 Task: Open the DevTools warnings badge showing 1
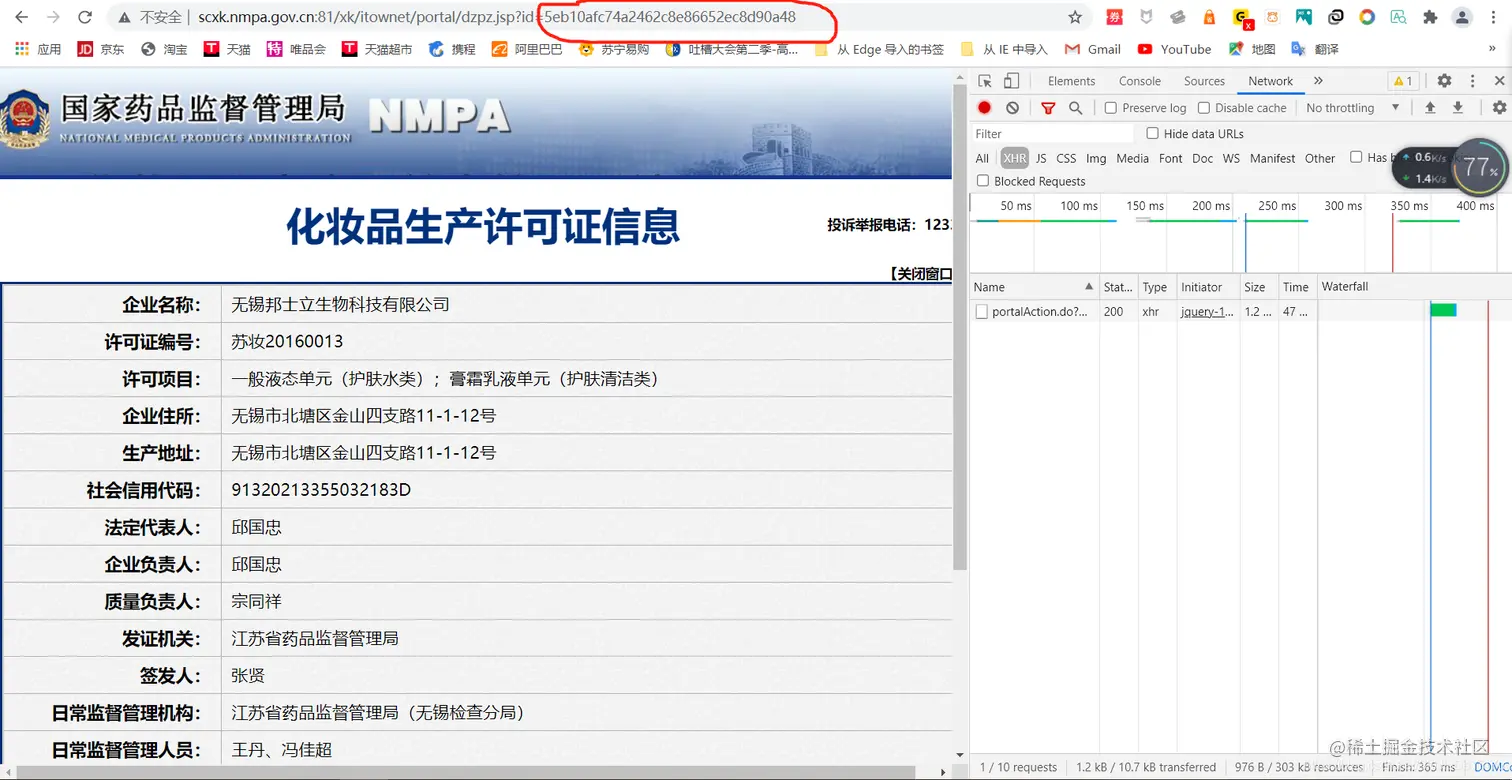(x=1402, y=81)
